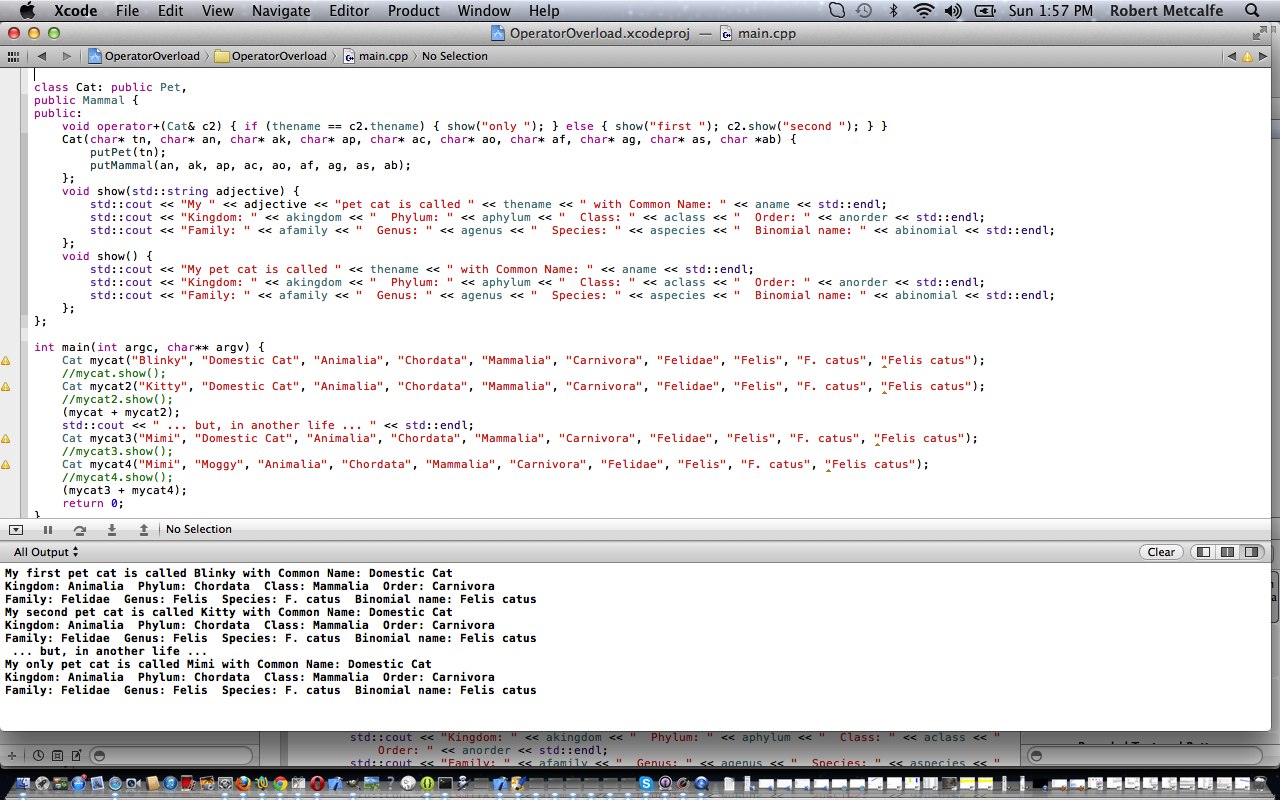The image size is (1280, 800).
Task: Go forward in editor history
Action: [66, 56]
